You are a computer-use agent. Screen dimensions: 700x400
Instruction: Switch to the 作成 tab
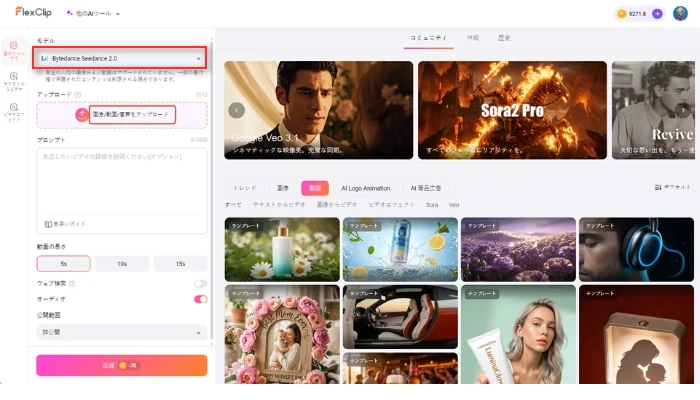click(473, 38)
